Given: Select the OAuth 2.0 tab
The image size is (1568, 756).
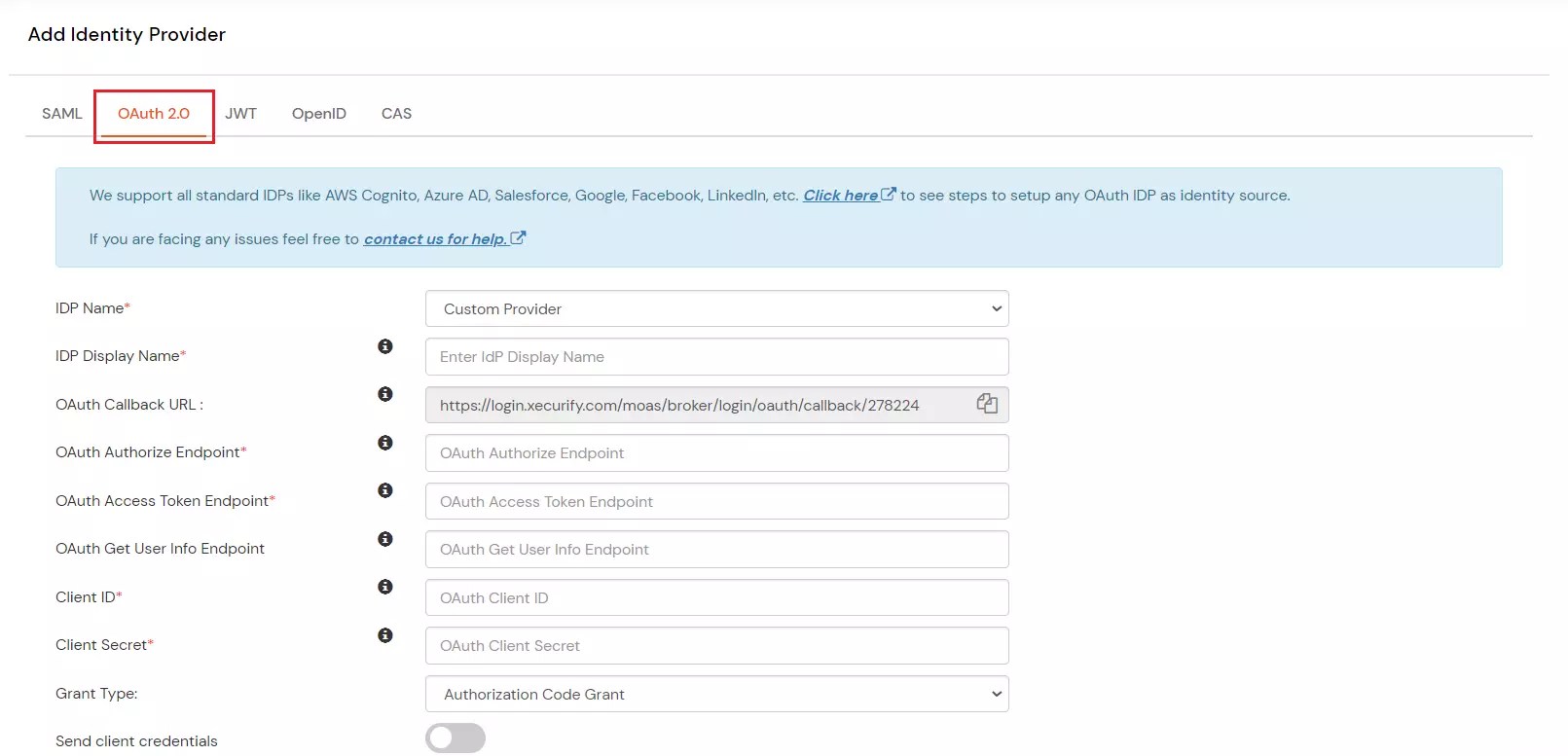Looking at the screenshot, I should click(154, 114).
